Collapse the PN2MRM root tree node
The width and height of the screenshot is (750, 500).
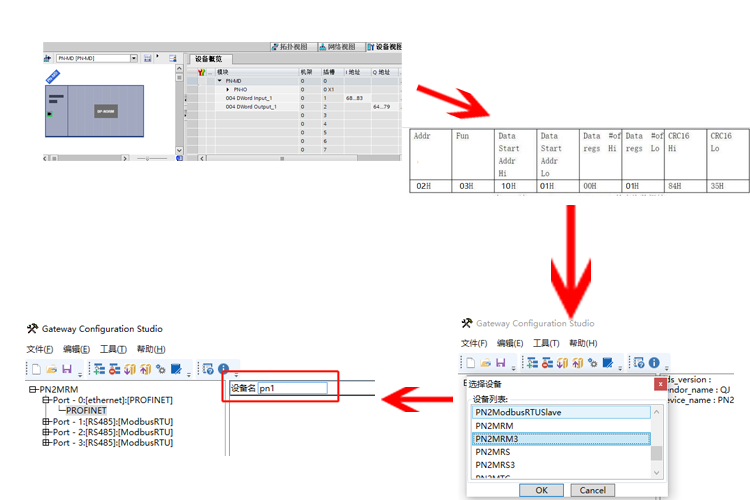click(32, 390)
